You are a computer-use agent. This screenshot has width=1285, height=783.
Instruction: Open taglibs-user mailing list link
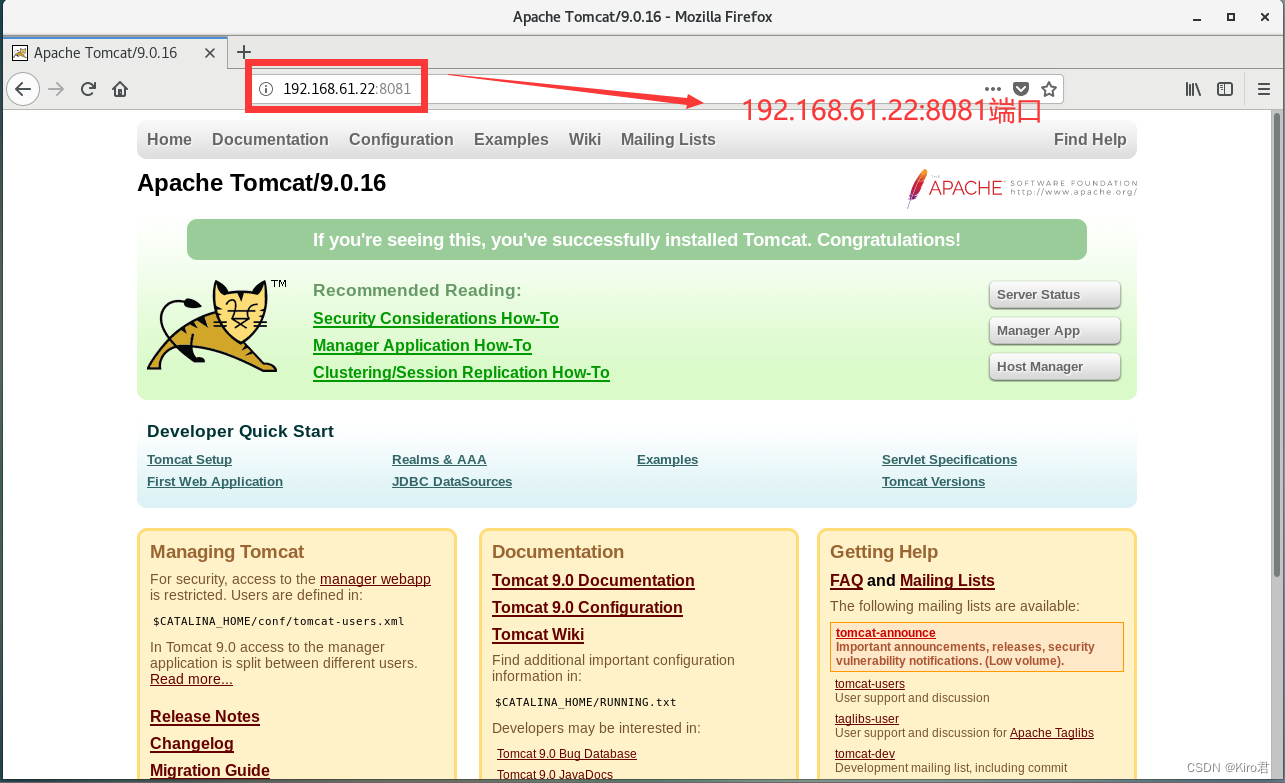point(867,719)
